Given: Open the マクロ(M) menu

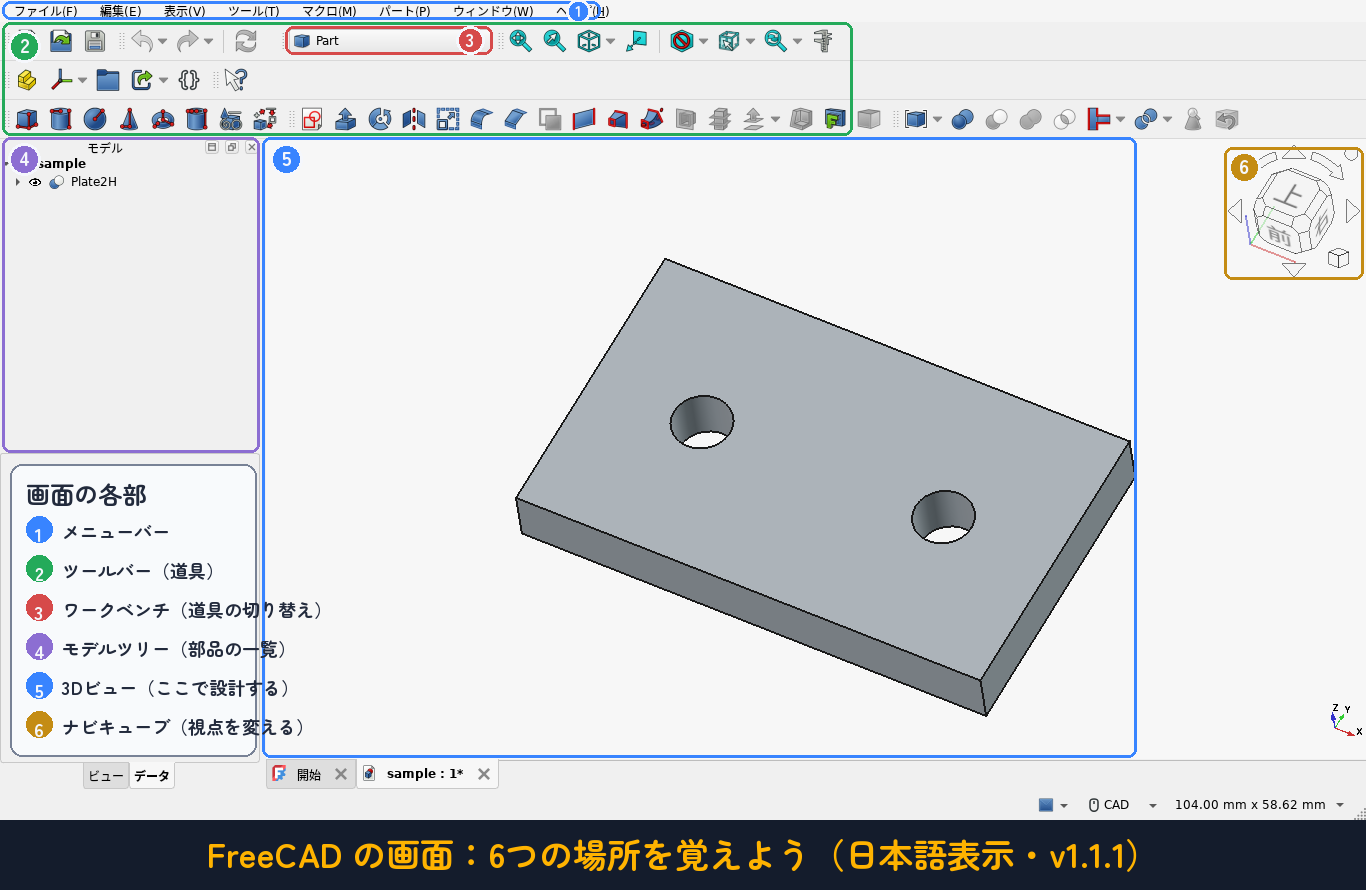Looking at the screenshot, I should [329, 11].
